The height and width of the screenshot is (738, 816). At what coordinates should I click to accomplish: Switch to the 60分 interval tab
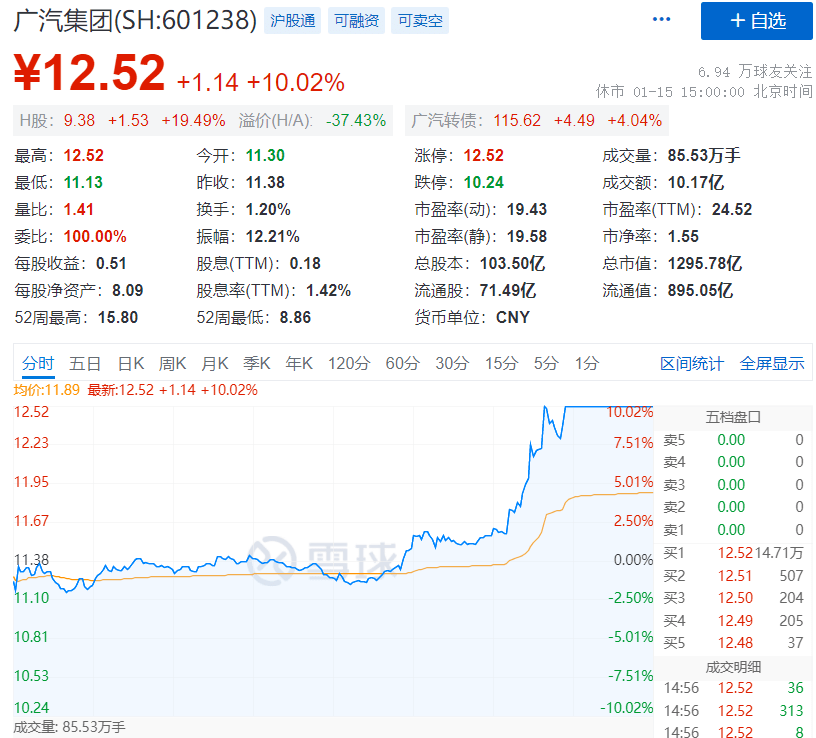401,364
